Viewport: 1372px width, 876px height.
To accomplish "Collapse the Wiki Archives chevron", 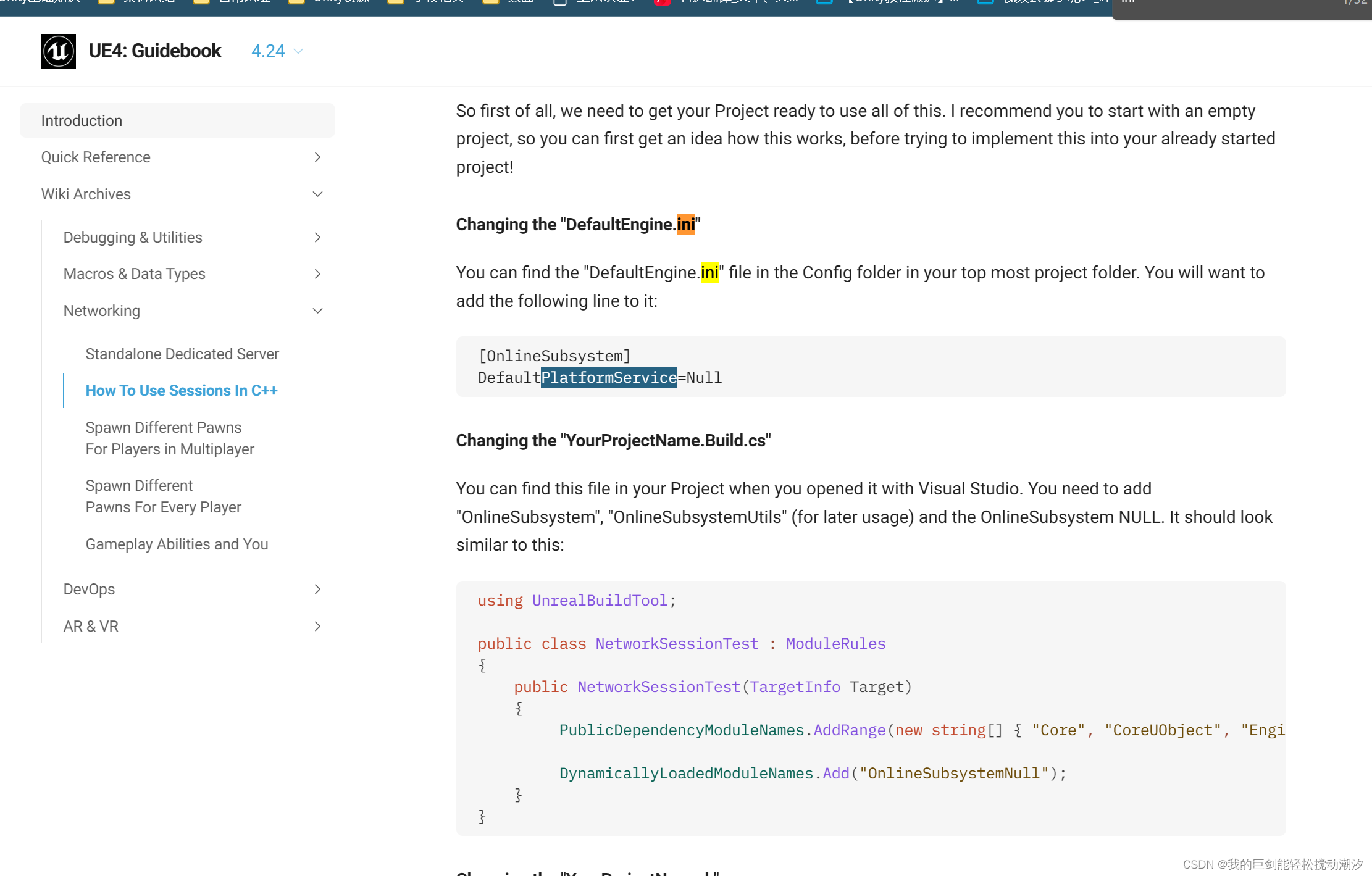I will 317,194.
